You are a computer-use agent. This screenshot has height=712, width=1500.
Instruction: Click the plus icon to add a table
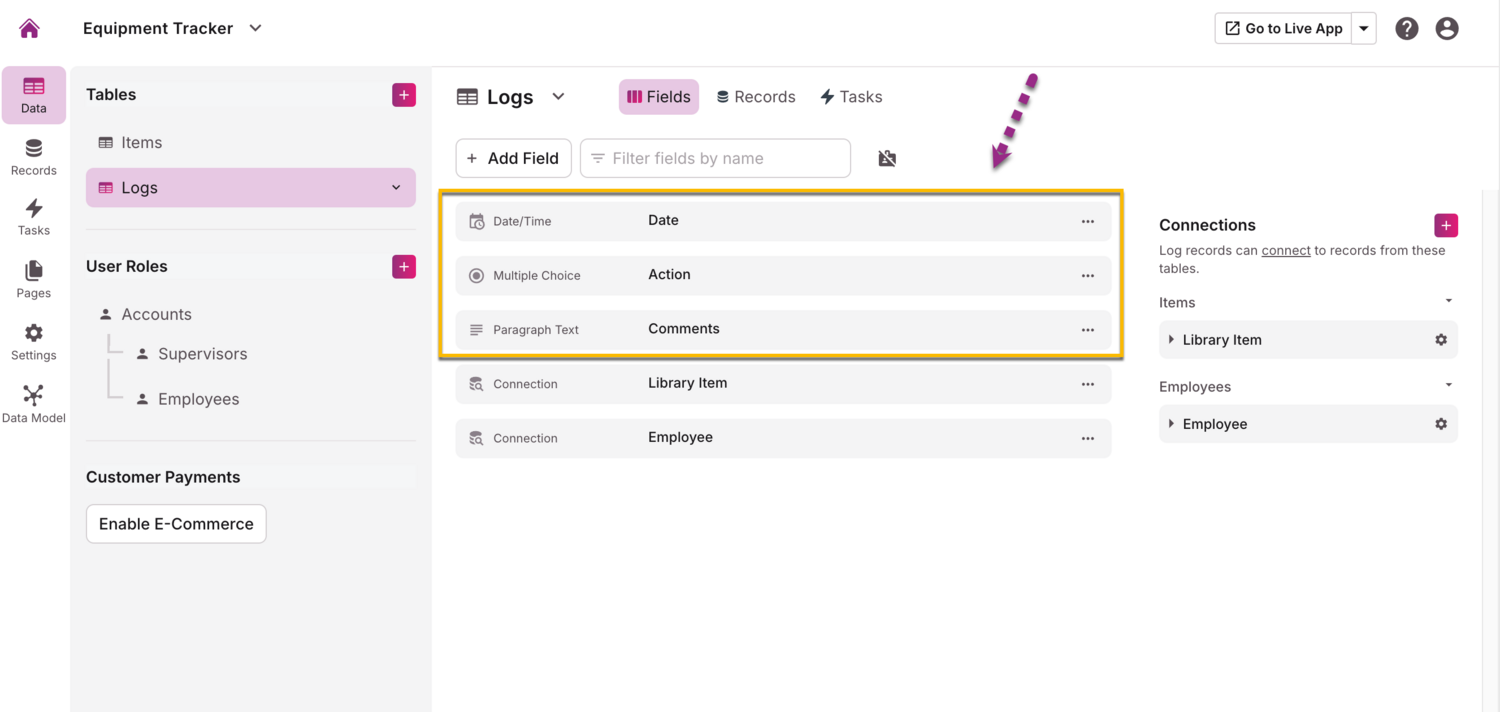coord(404,95)
